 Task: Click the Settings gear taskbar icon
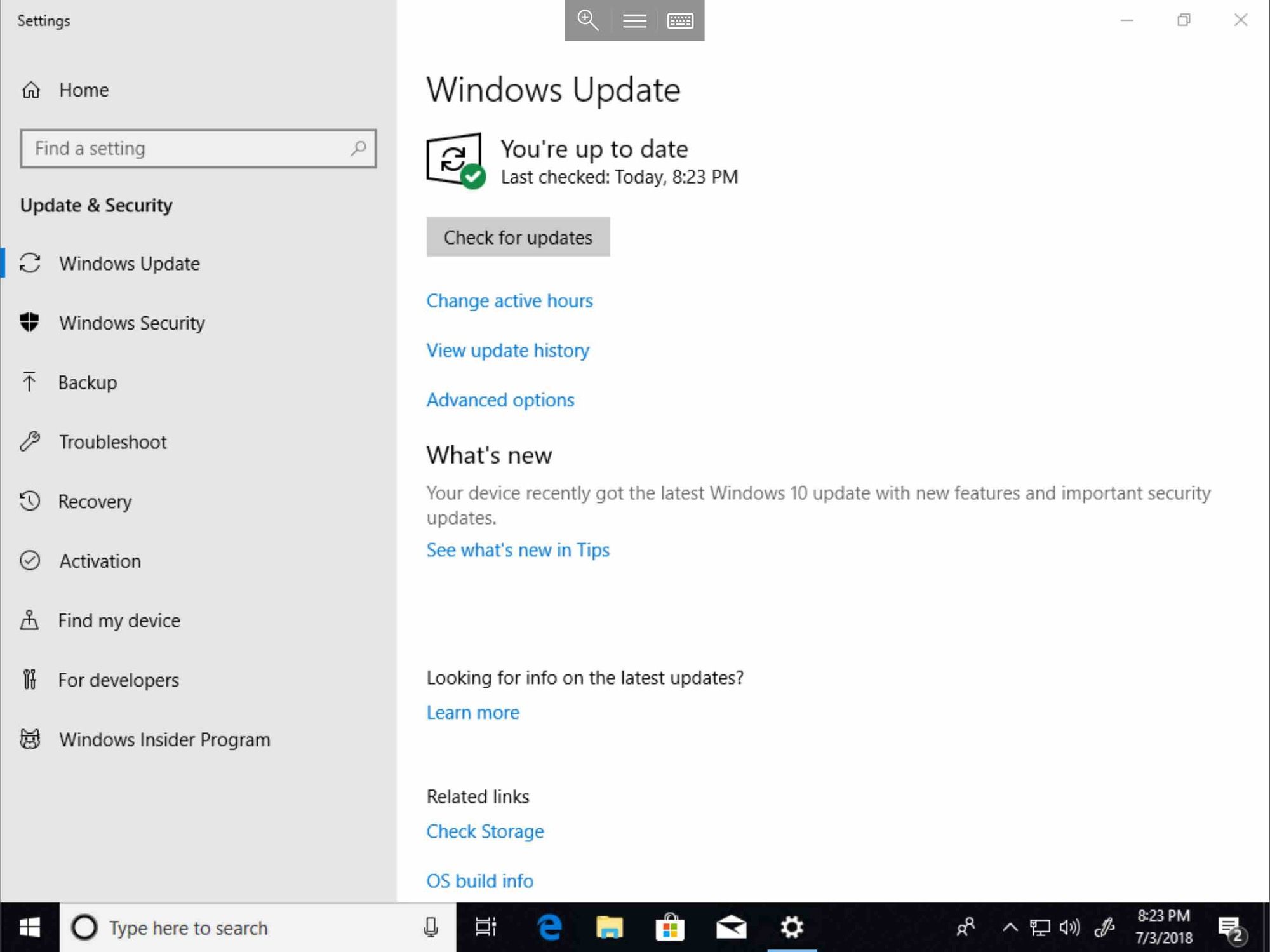pos(792,928)
